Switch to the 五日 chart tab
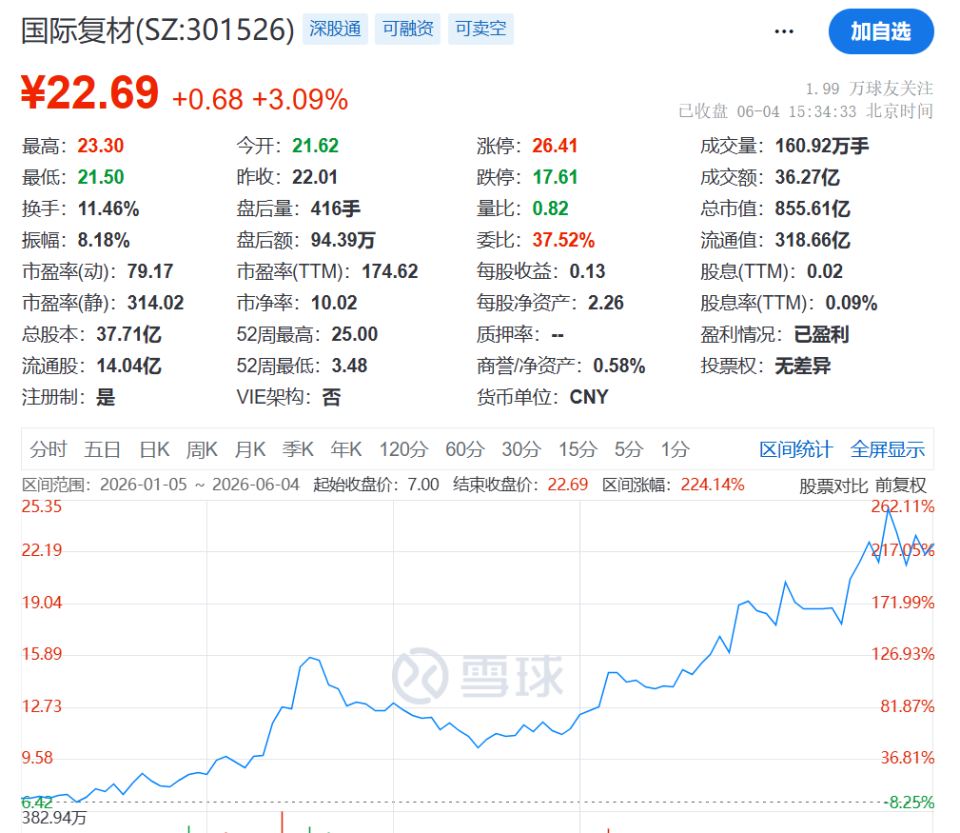Screen dimensions: 960x833 pyautogui.click(x=102, y=449)
